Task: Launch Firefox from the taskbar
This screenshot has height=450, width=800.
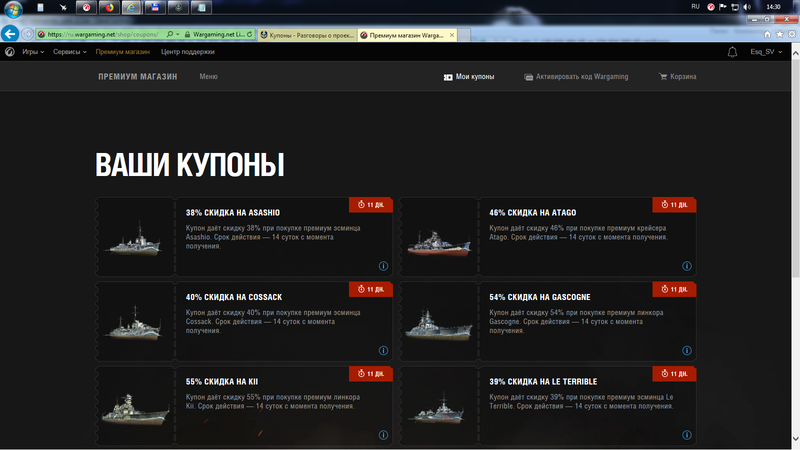Action: point(109,7)
